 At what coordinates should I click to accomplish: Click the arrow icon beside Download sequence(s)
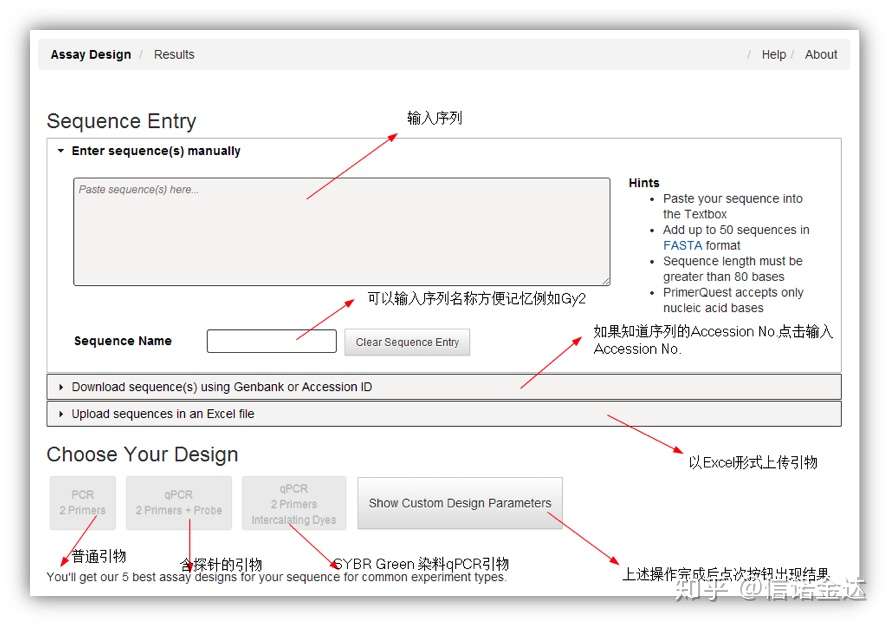[x=61, y=387]
